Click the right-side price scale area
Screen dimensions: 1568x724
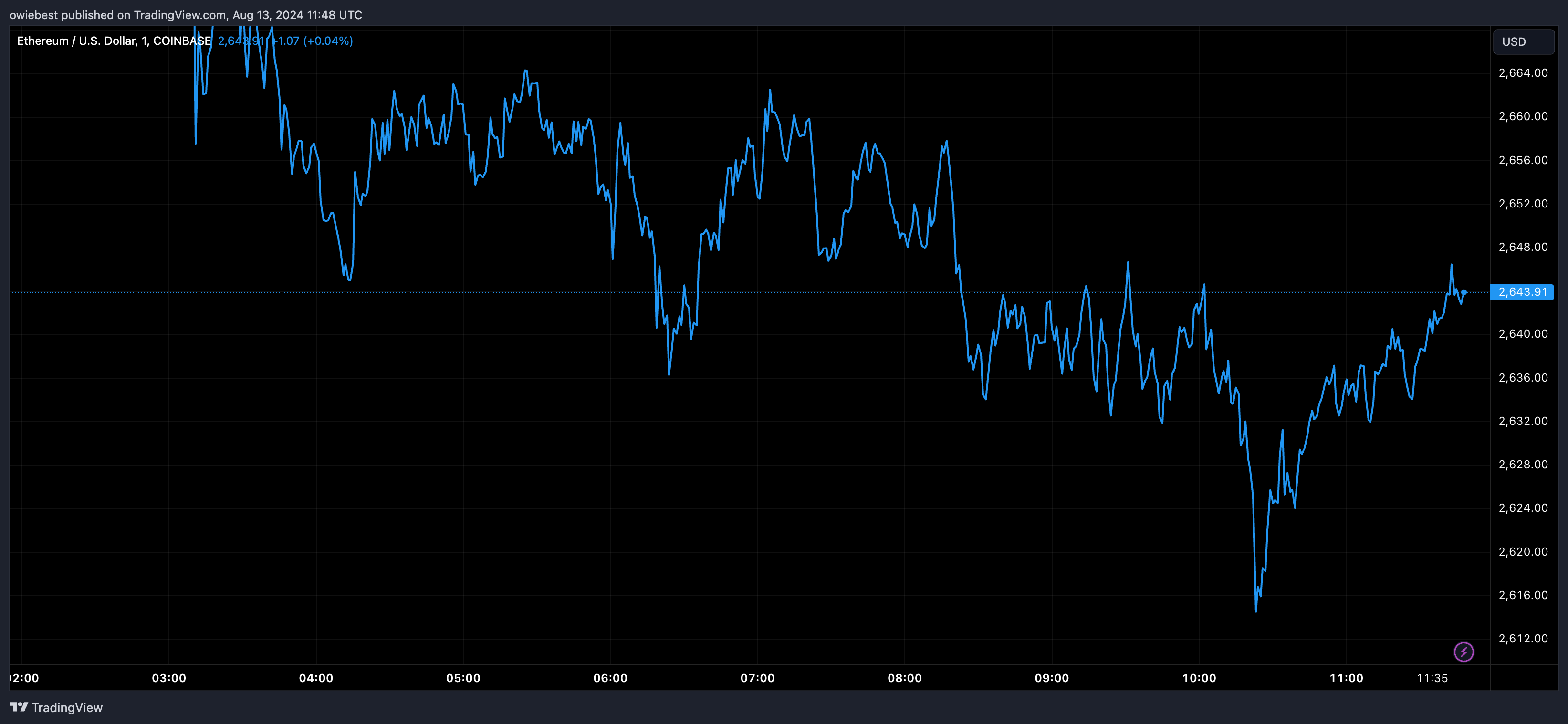click(x=1525, y=365)
